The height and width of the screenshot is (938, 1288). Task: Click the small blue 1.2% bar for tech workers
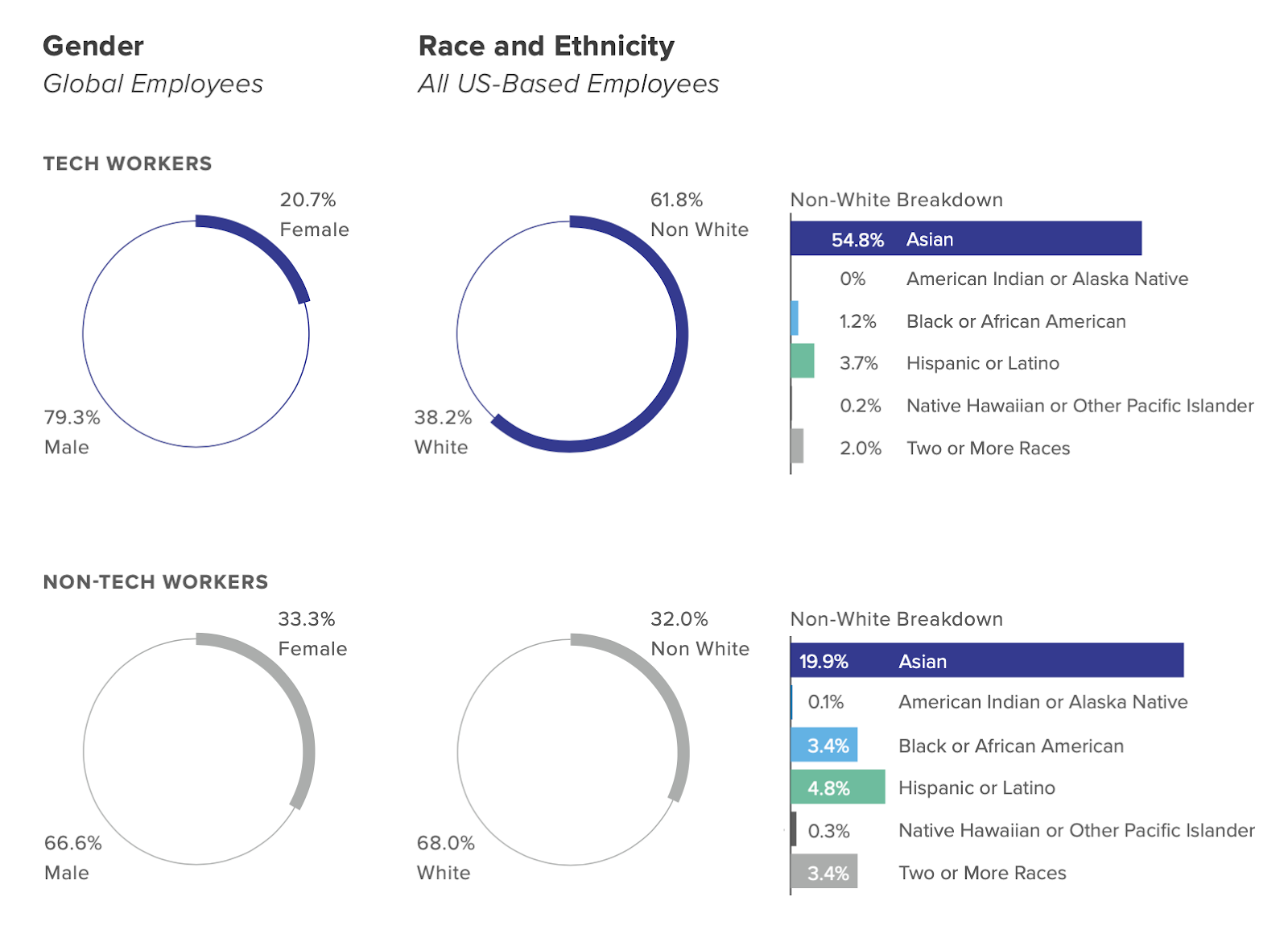795,318
